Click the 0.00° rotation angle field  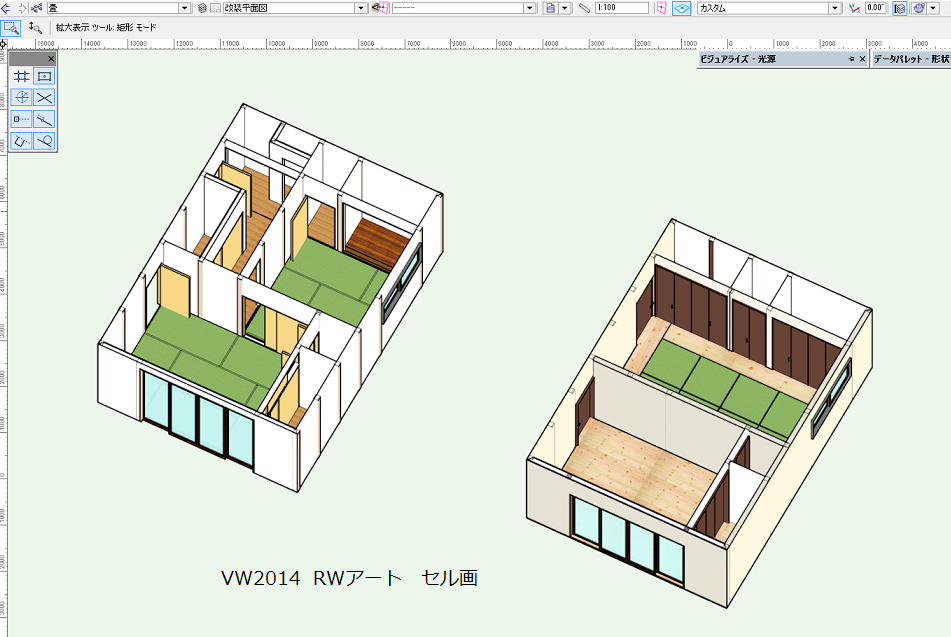click(875, 8)
